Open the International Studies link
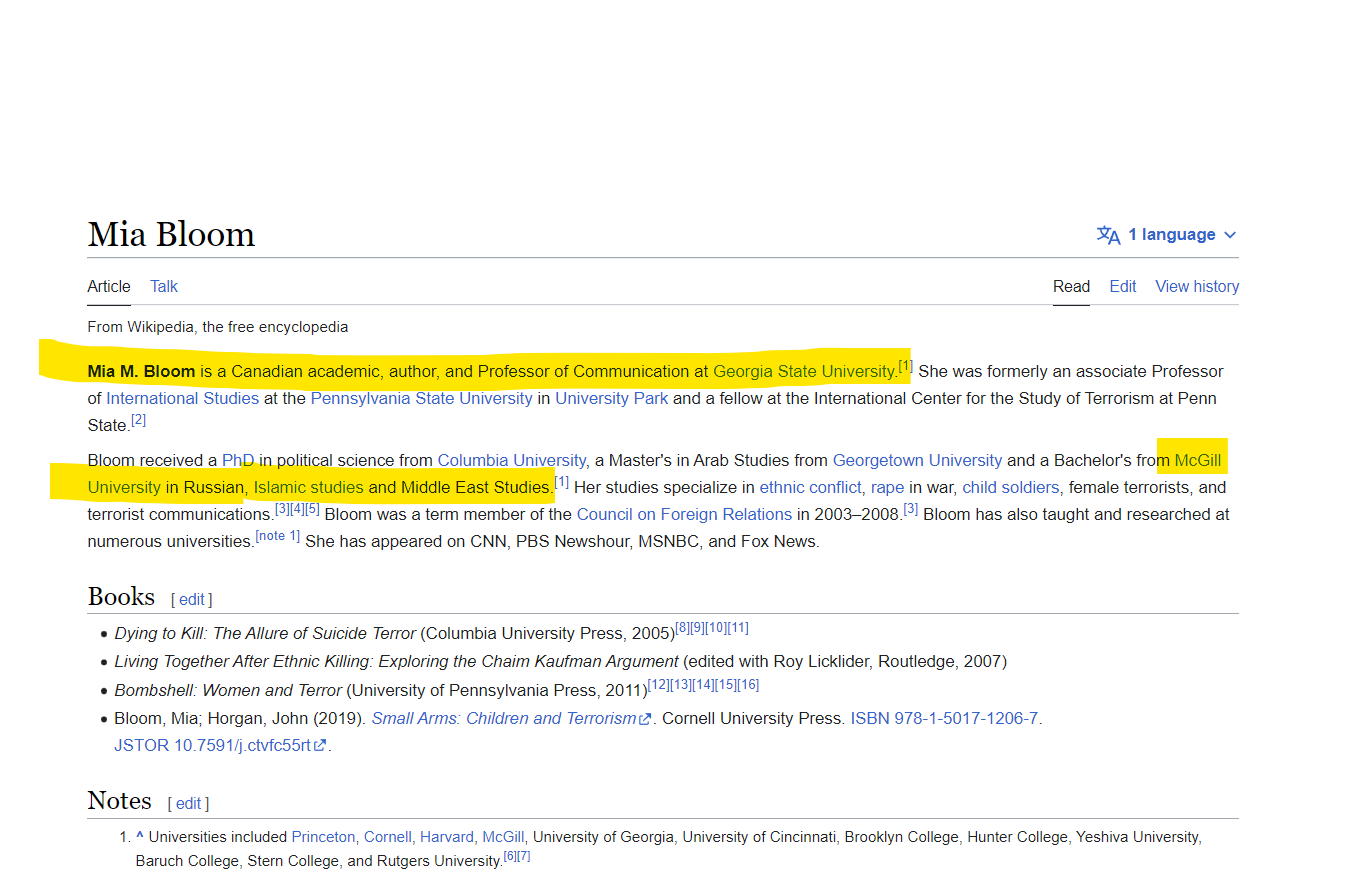1345x889 pixels. click(x=183, y=398)
